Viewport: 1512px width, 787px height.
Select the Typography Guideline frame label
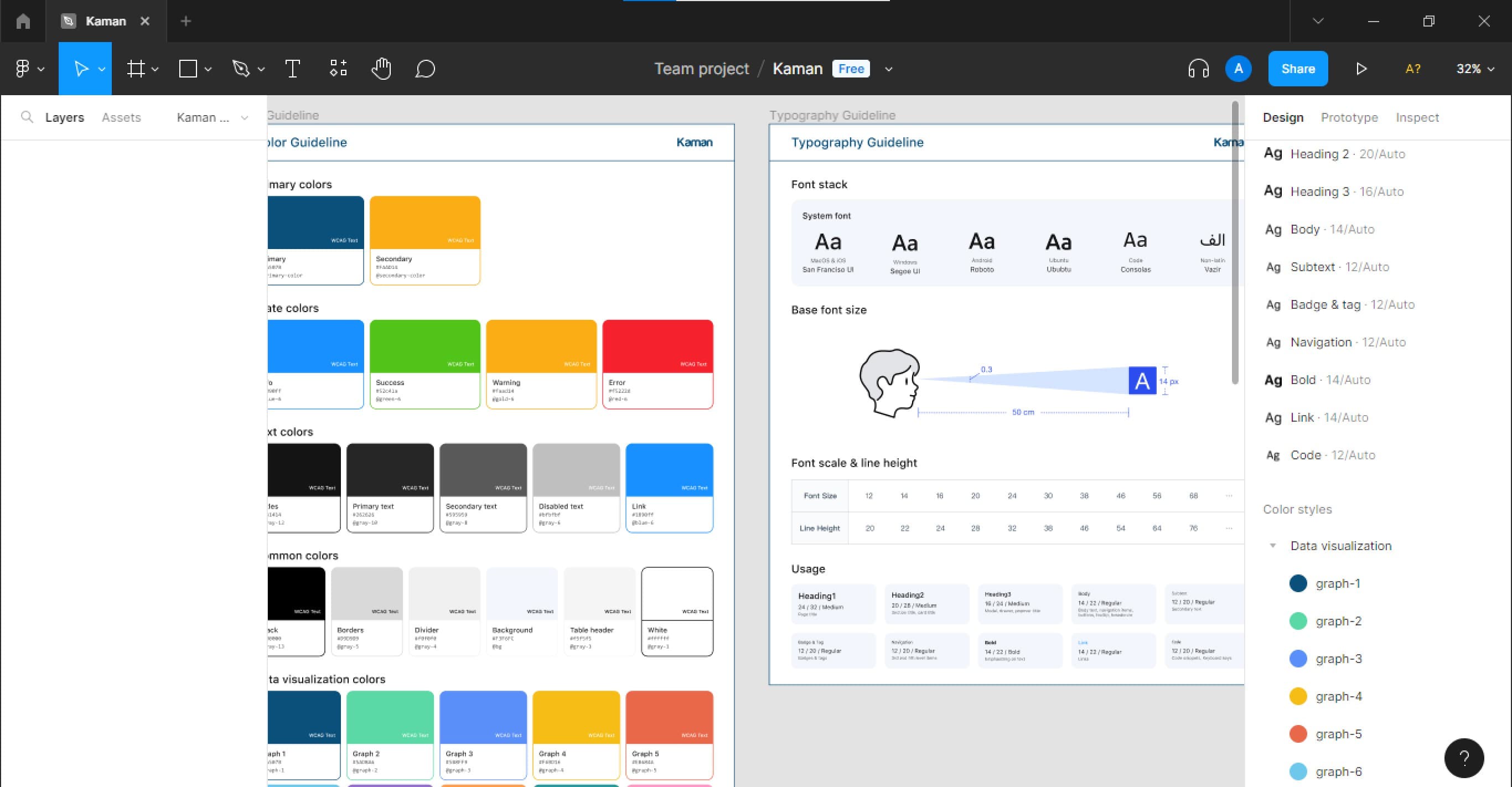tap(832, 115)
